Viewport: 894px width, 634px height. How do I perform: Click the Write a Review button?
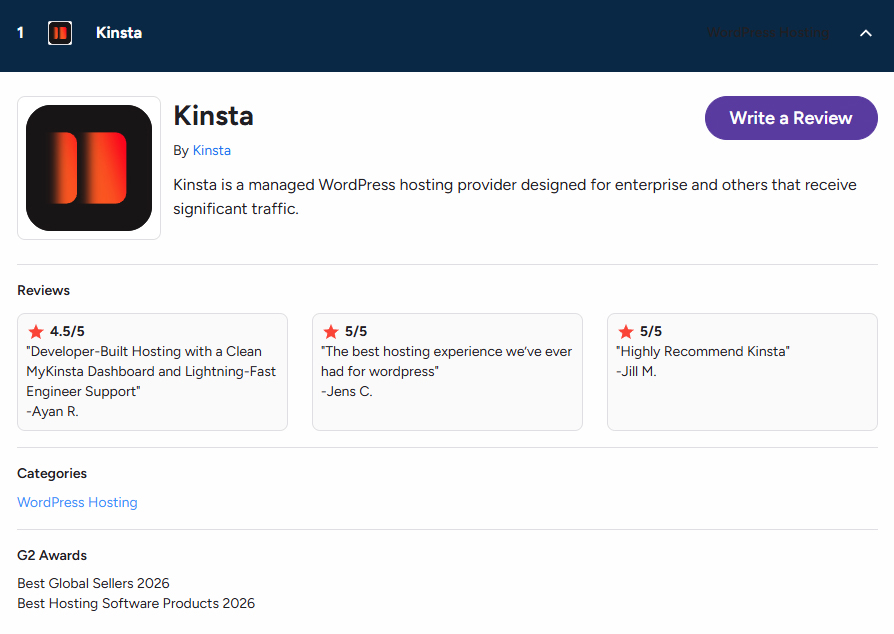(790, 118)
